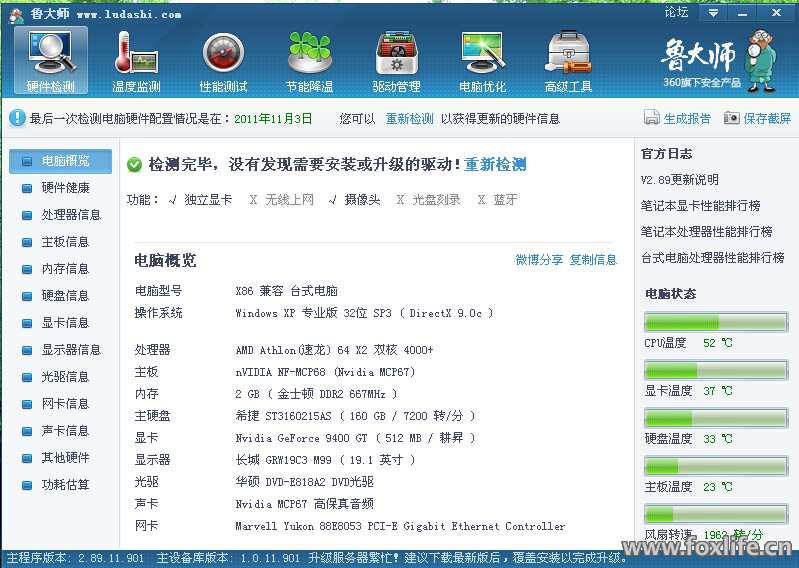The height and width of the screenshot is (568, 799).
Task: Open the 论坛 forum link
Action: (x=676, y=12)
